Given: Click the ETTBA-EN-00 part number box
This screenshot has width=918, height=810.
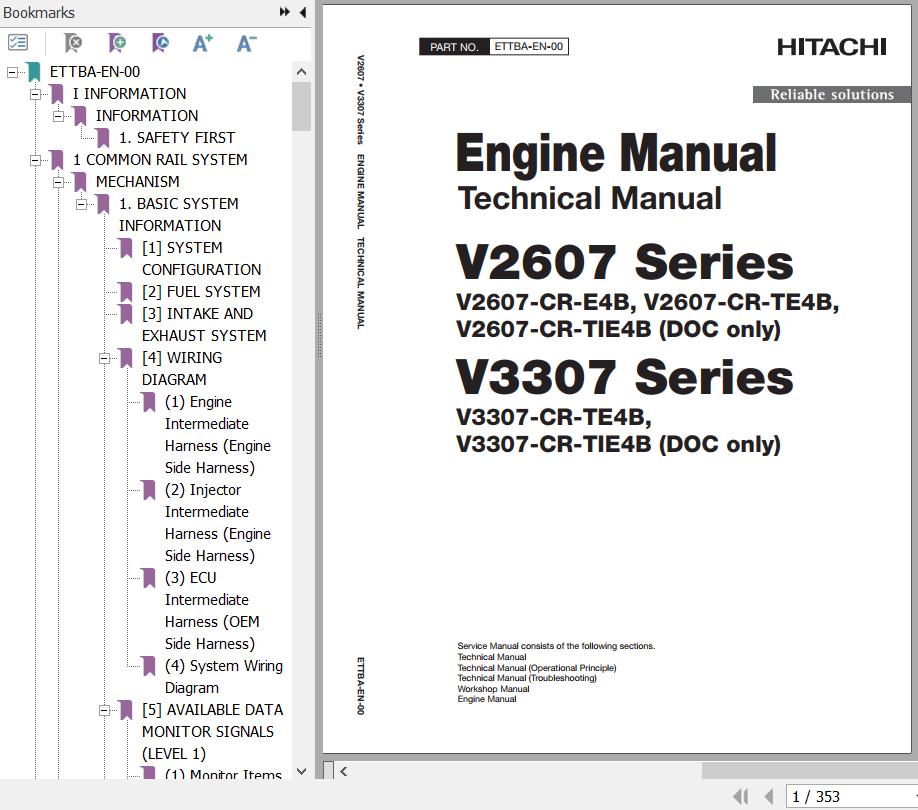Looking at the screenshot, I should (x=529, y=46).
